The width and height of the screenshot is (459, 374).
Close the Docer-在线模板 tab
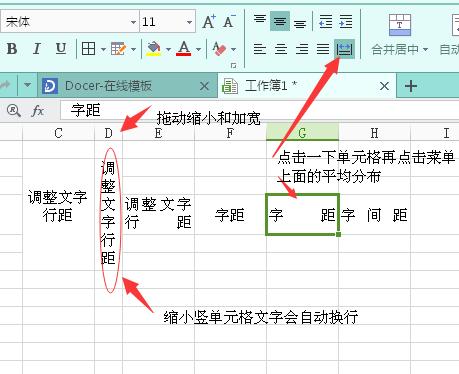click(204, 86)
